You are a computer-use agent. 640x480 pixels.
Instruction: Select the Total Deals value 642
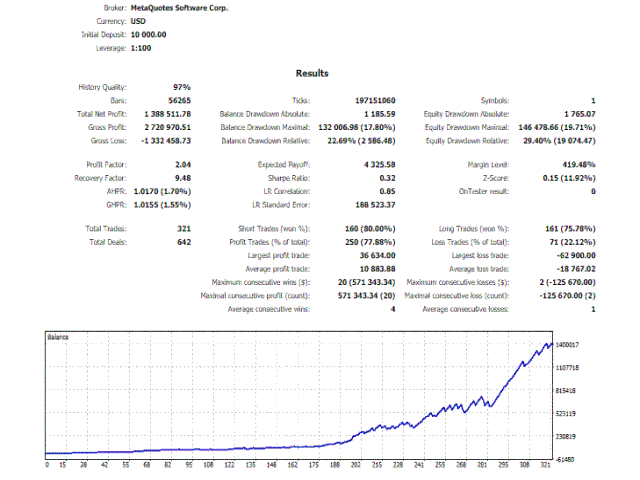click(184, 242)
